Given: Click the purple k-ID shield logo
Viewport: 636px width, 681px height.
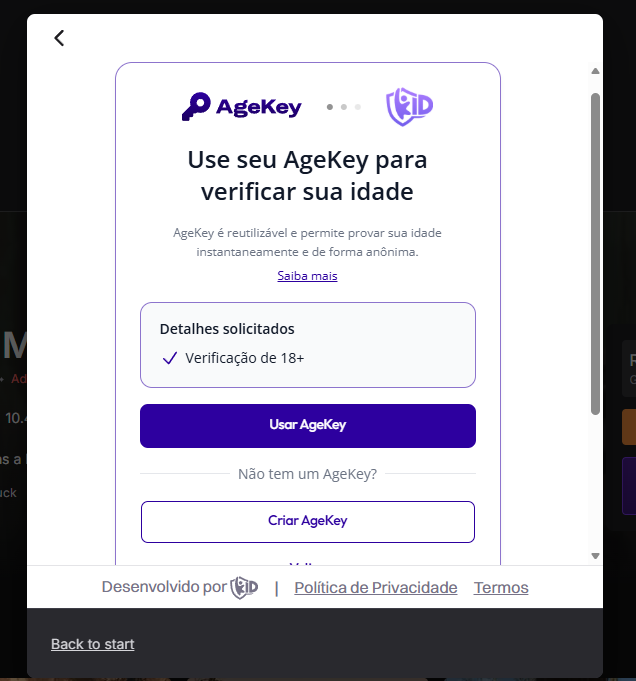Looking at the screenshot, I should pos(409,106).
